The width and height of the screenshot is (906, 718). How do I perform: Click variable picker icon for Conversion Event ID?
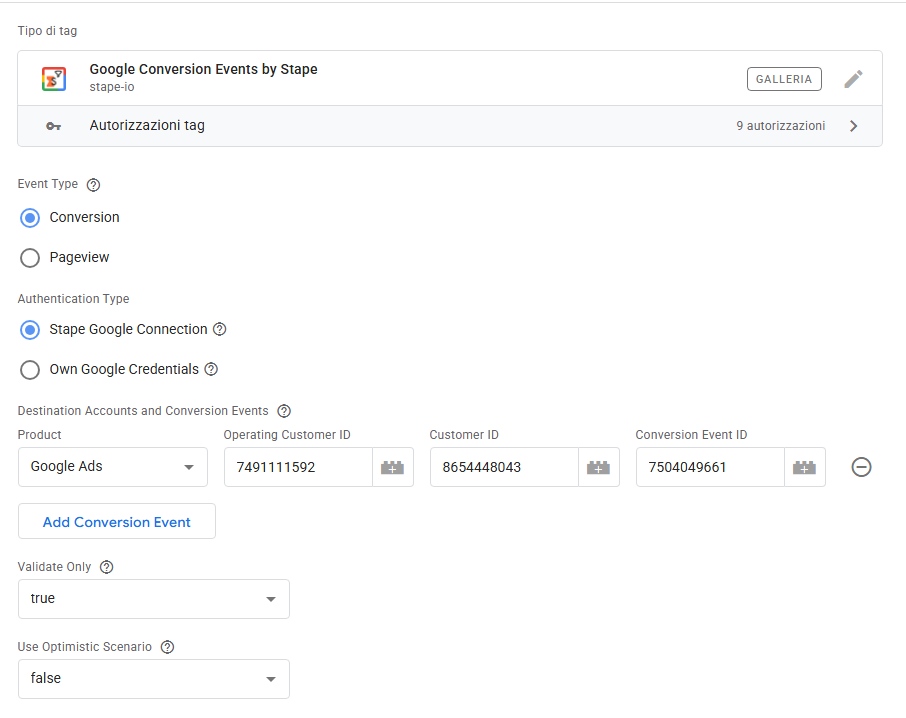(x=805, y=467)
